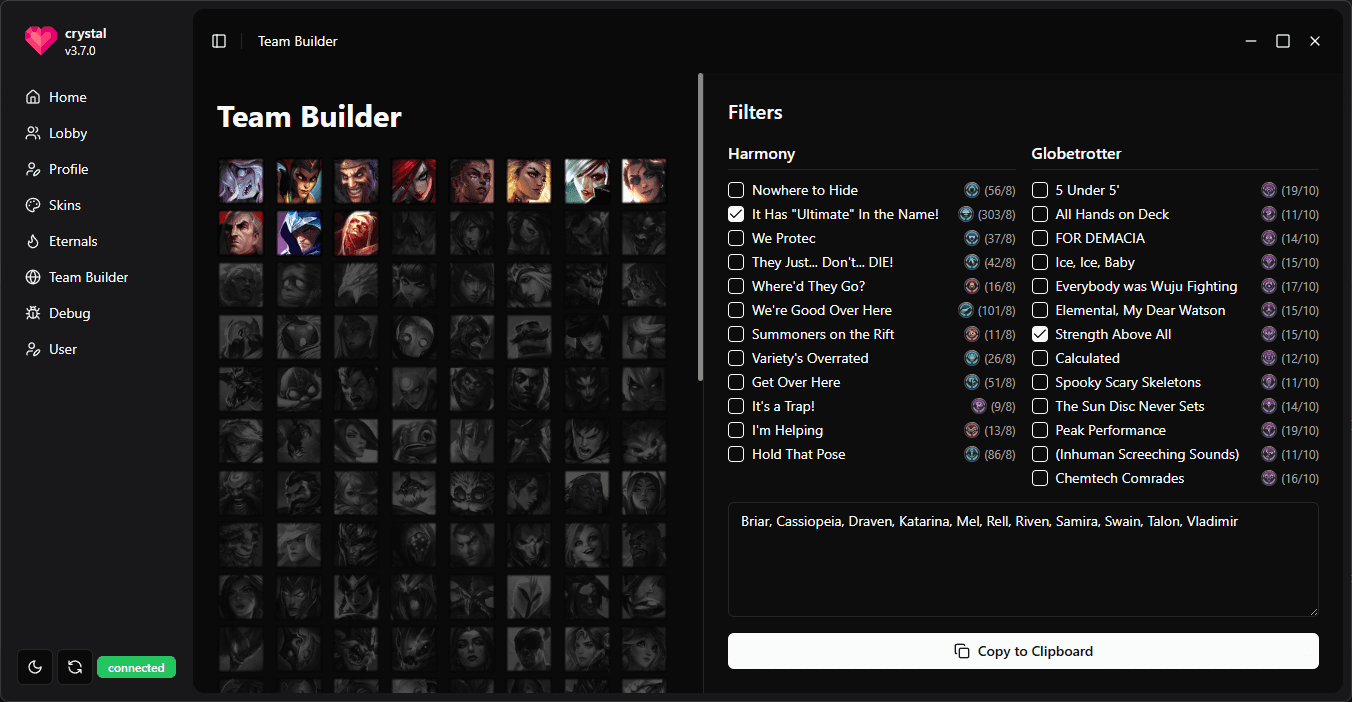Toggle the dark mode moon icon
The width and height of the screenshot is (1352, 702).
coord(34,667)
